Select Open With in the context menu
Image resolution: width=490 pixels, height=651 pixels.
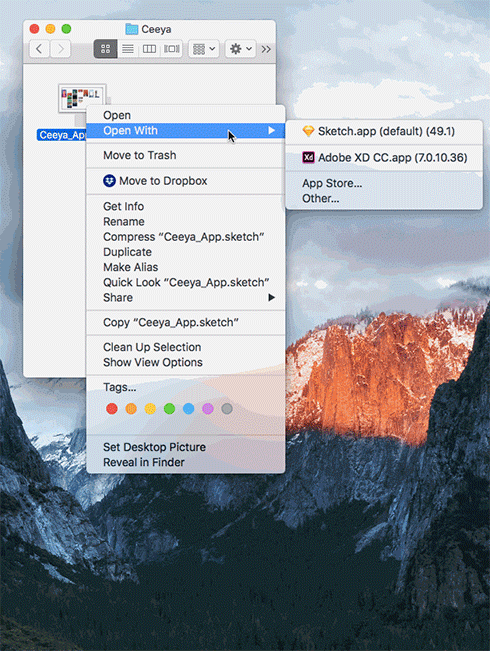(185, 130)
